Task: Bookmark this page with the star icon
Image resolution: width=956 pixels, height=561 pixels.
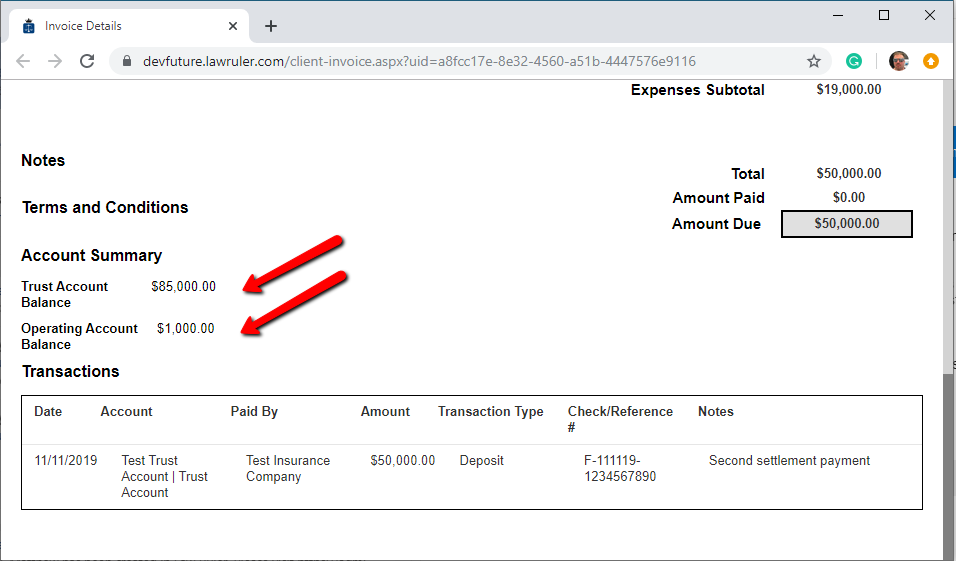Action: (813, 61)
